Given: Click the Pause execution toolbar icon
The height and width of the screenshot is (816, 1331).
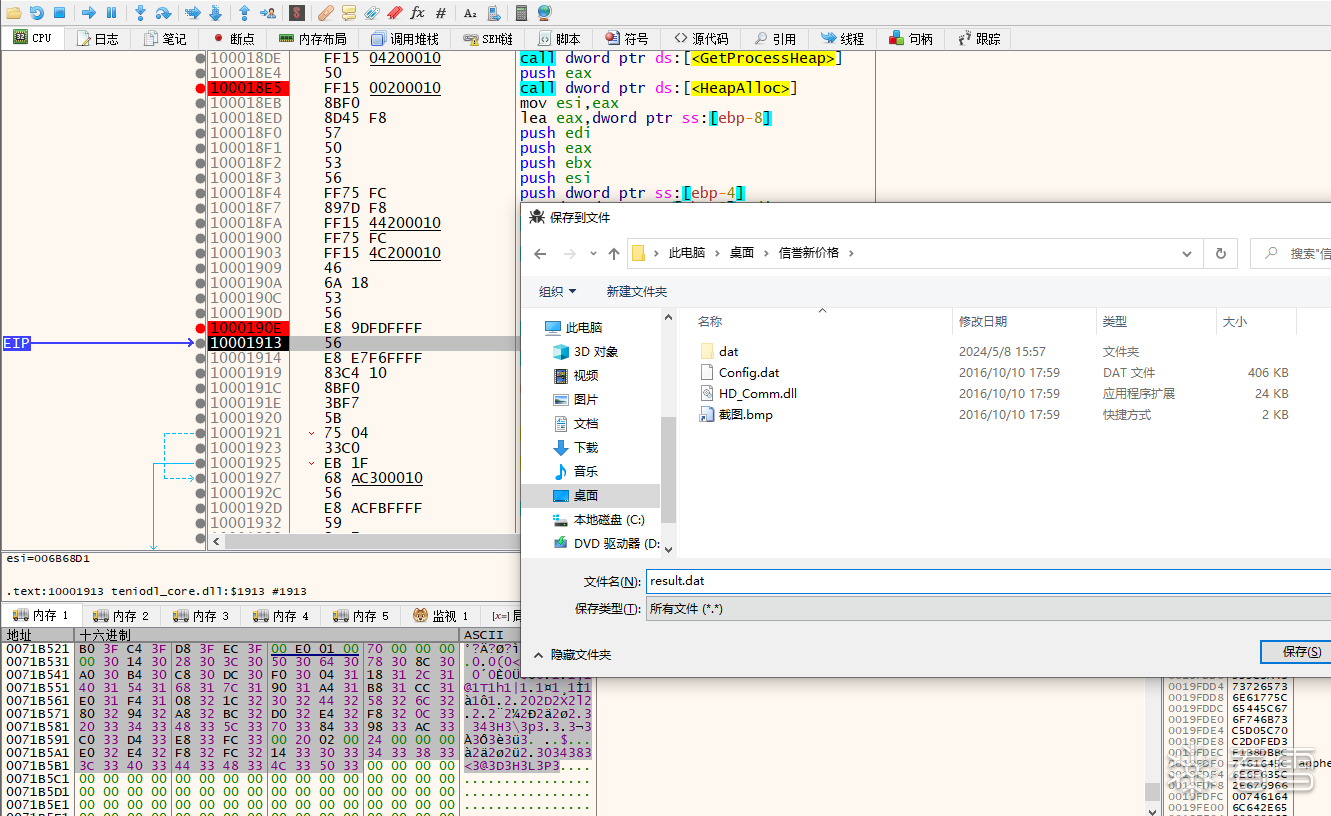Looking at the screenshot, I should coord(111,13).
